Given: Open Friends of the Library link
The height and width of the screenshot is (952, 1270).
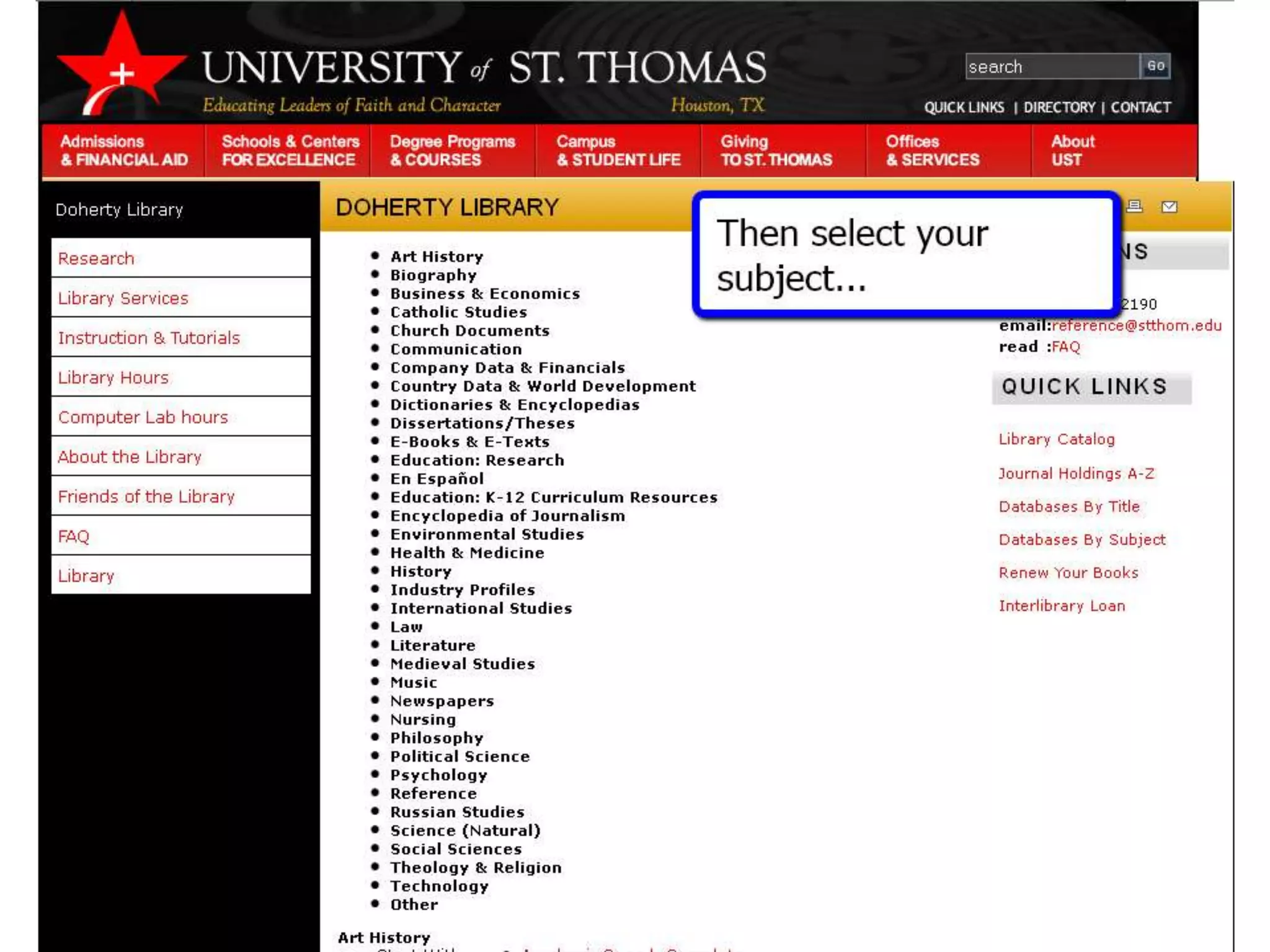Looking at the screenshot, I should (x=180, y=496).
